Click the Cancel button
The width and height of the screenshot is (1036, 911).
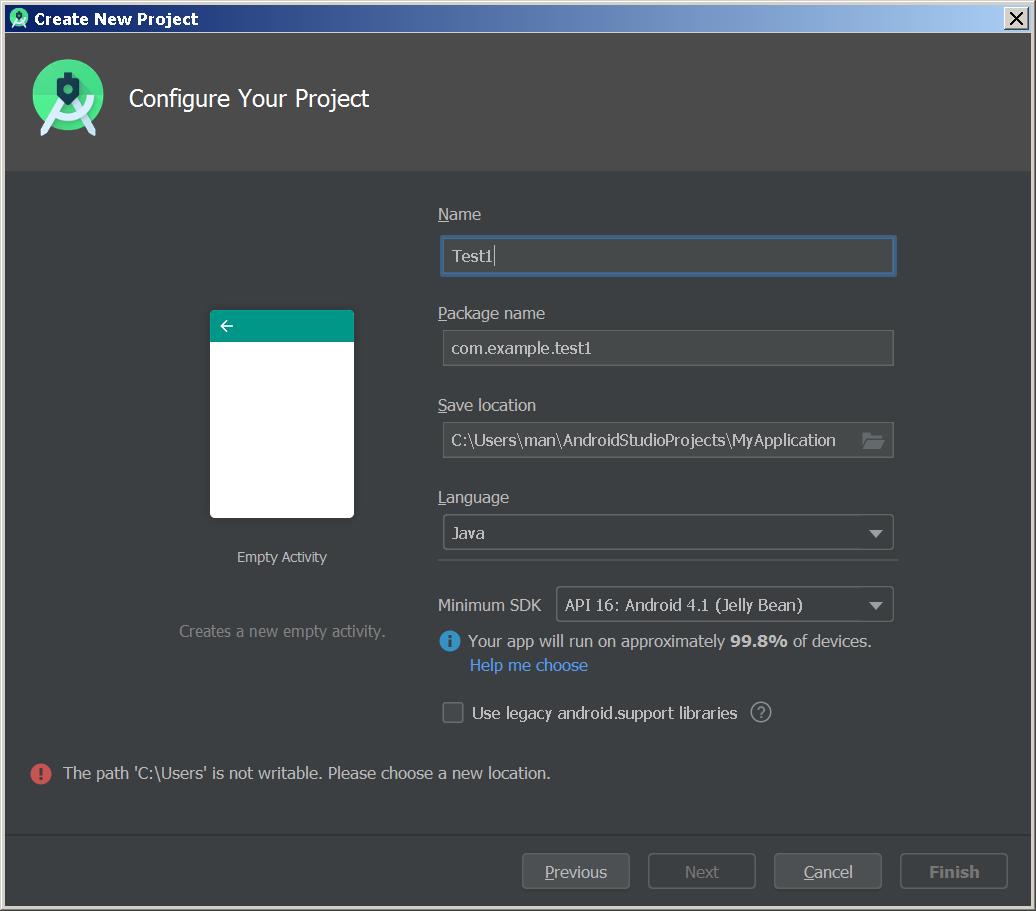tap(828, 872)
